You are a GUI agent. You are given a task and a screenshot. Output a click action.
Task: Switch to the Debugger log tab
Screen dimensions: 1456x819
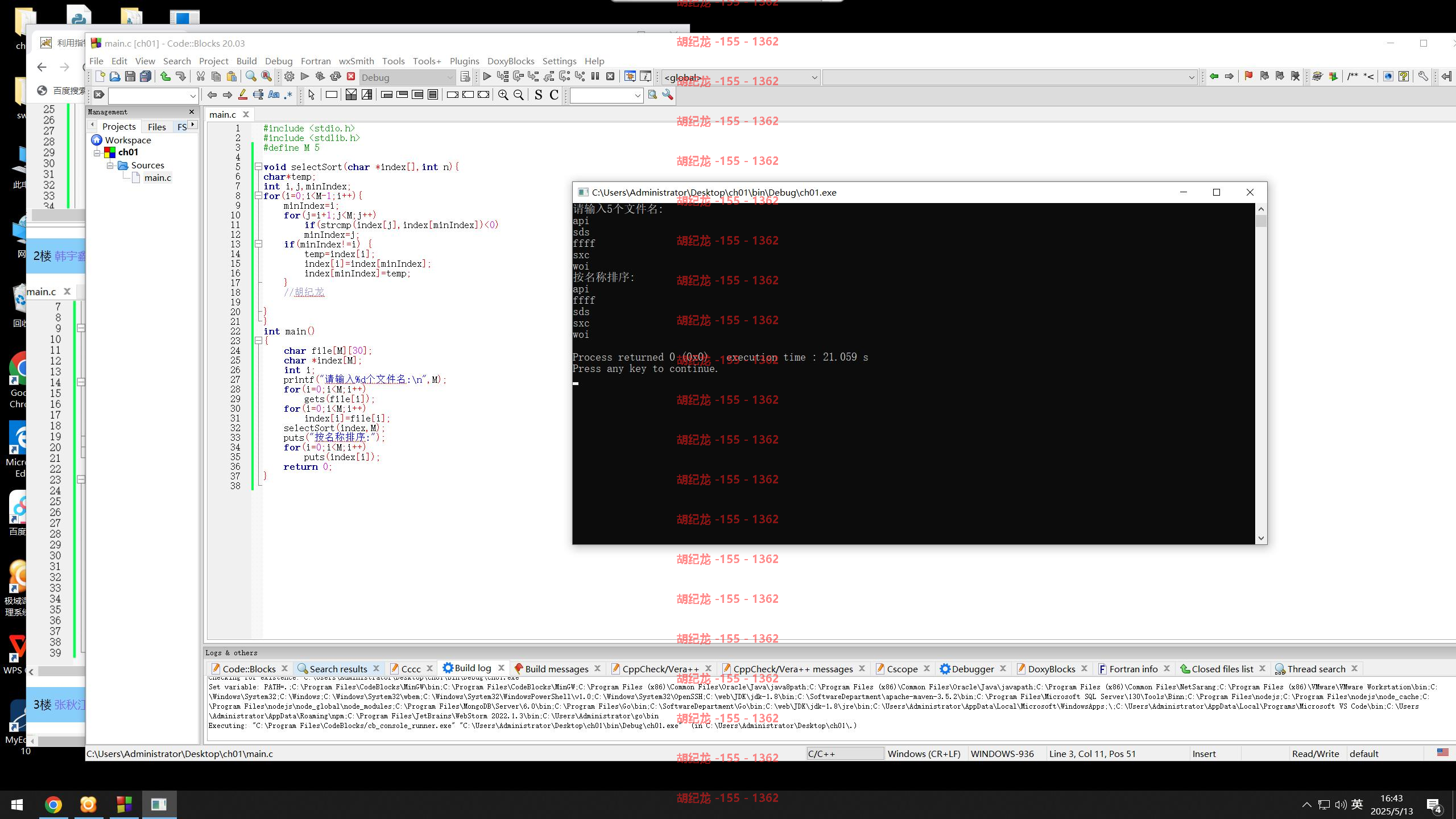point(973,669)
